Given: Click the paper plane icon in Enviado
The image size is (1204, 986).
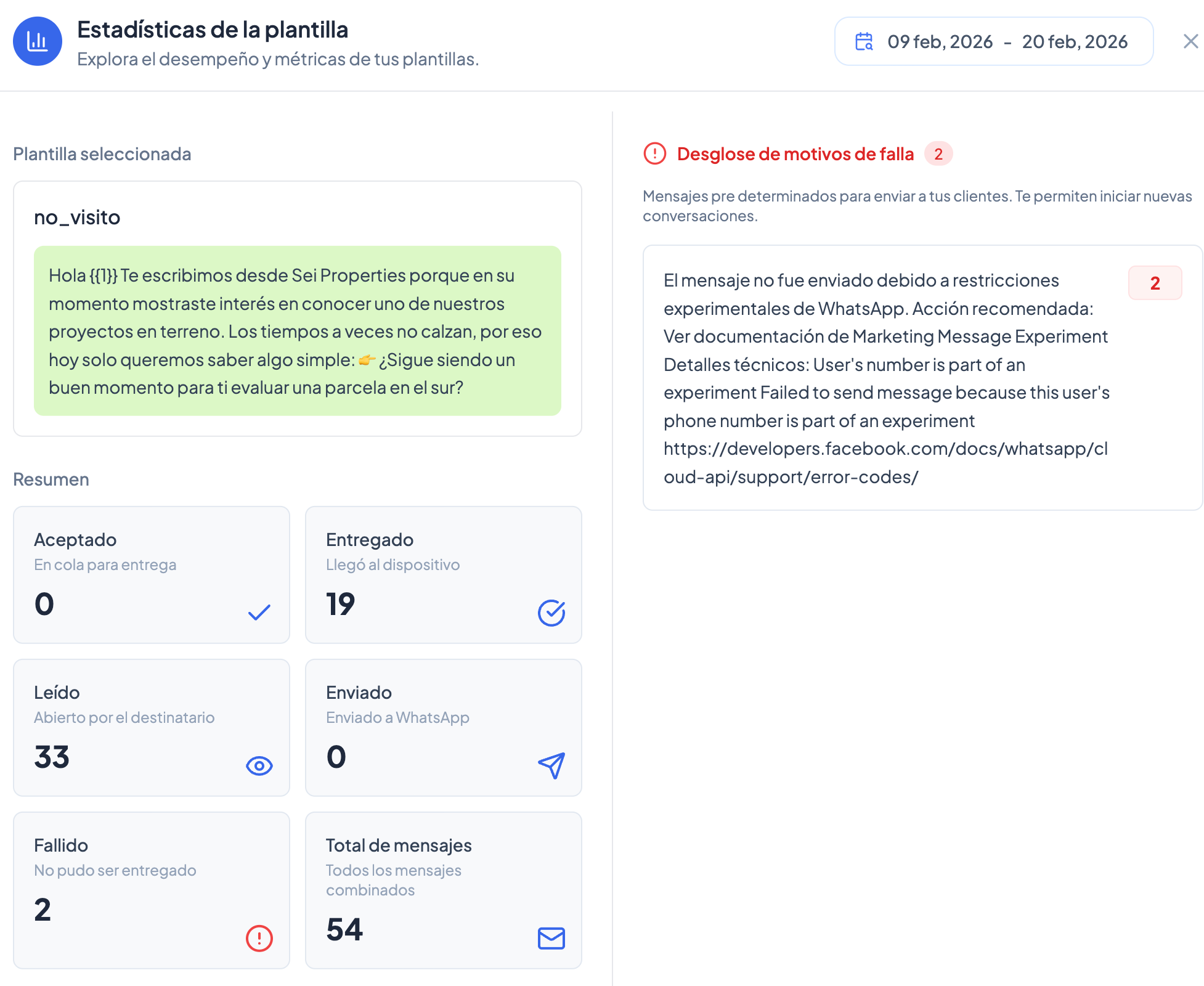Looking at the screenshot, I should point(551,765).
